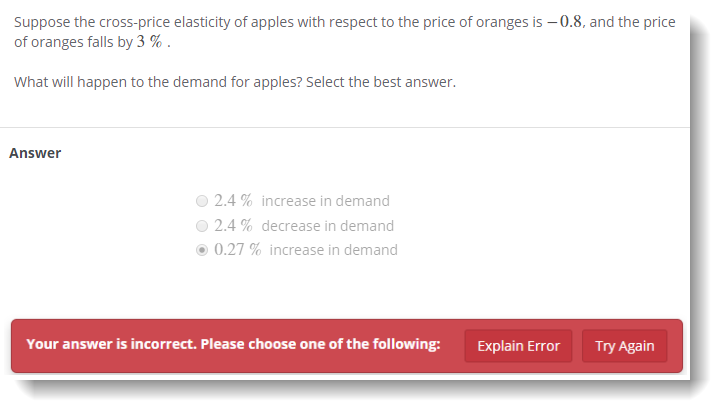Click the "2.4 %" number in first option
The height and width of the screenshot is (415, 725).
(233, 201)
